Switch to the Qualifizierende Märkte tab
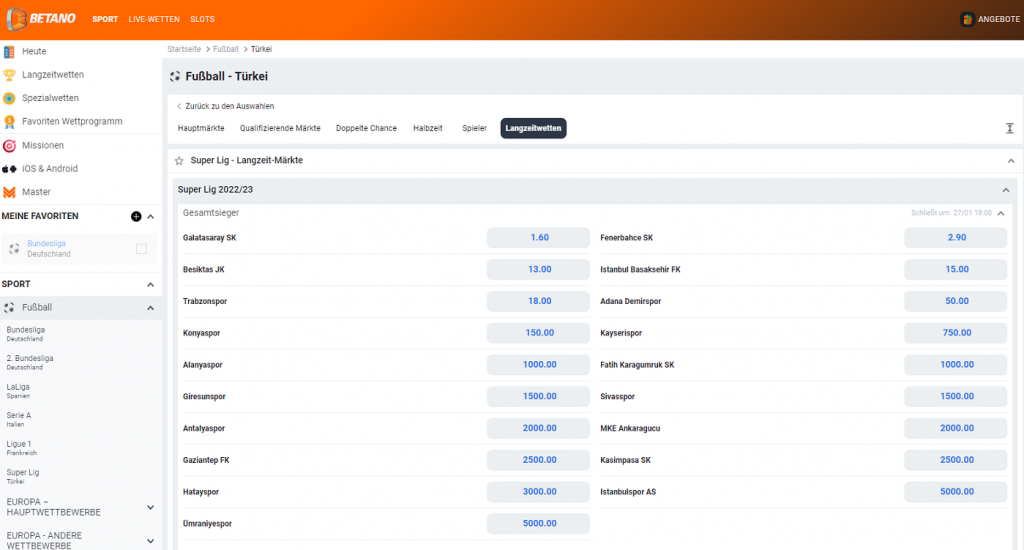Screen dimensions: 1024x550 [x=280, y=128]
